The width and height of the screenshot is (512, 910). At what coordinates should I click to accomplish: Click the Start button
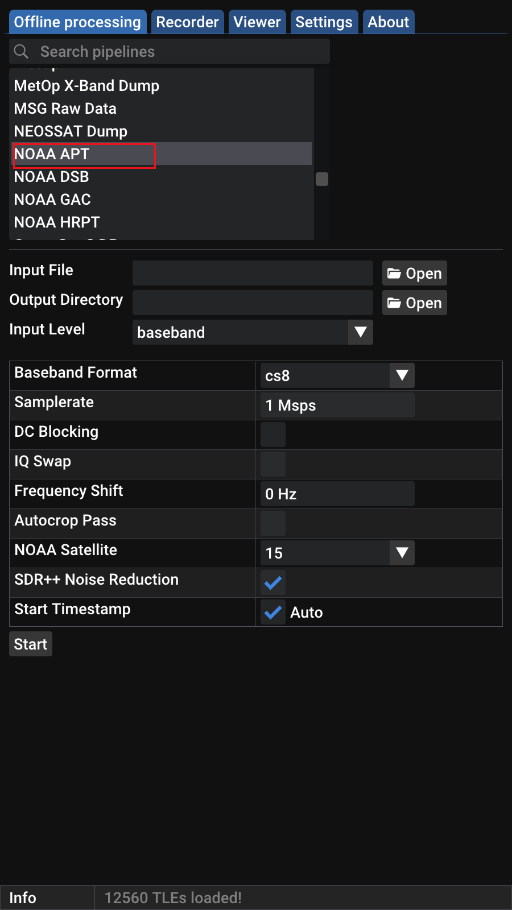point(31,644)
